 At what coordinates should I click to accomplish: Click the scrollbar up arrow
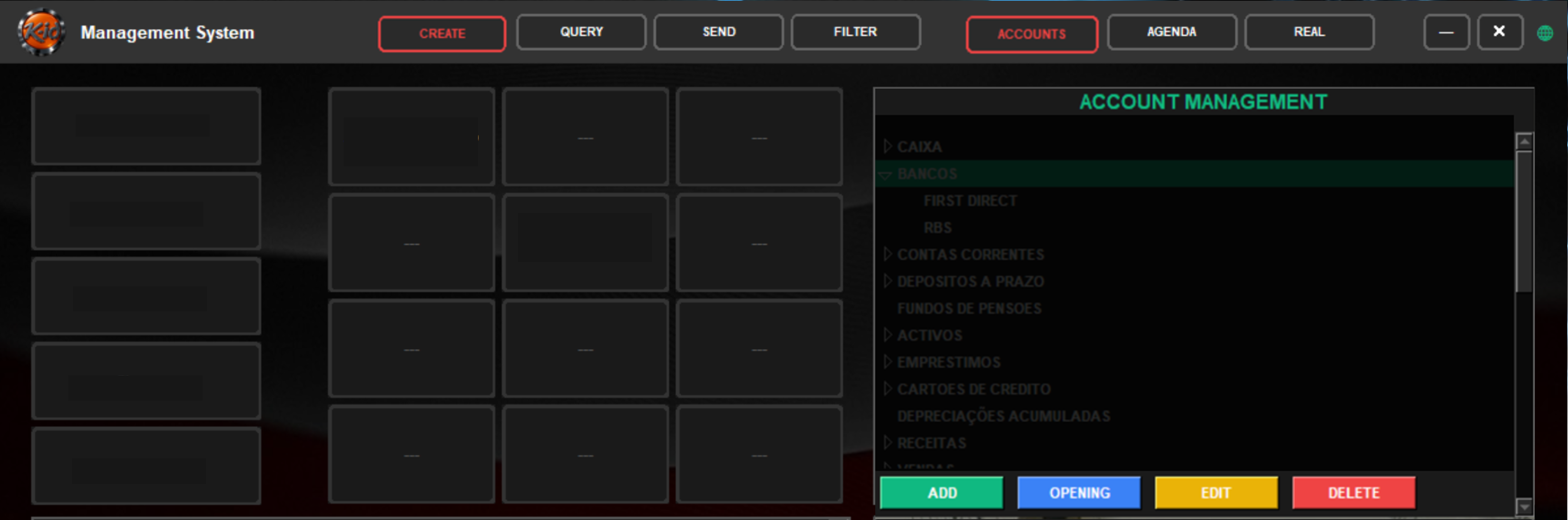(x=1524, y=142)
